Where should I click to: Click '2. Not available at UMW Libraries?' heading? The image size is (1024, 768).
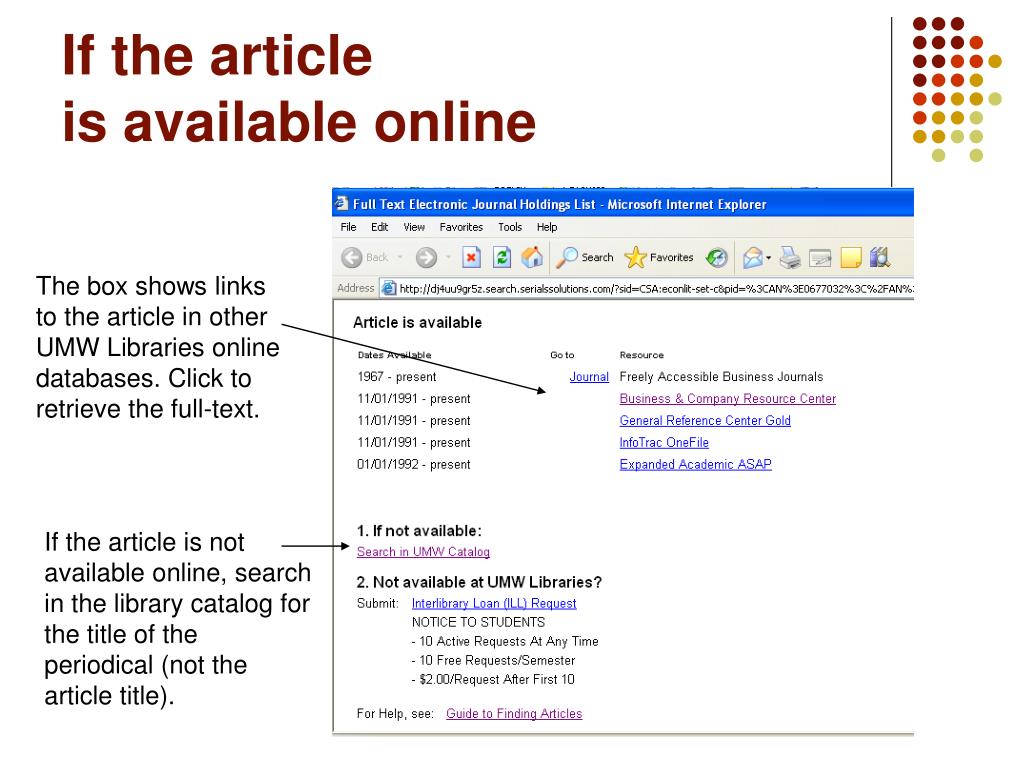tap(479, 582)
